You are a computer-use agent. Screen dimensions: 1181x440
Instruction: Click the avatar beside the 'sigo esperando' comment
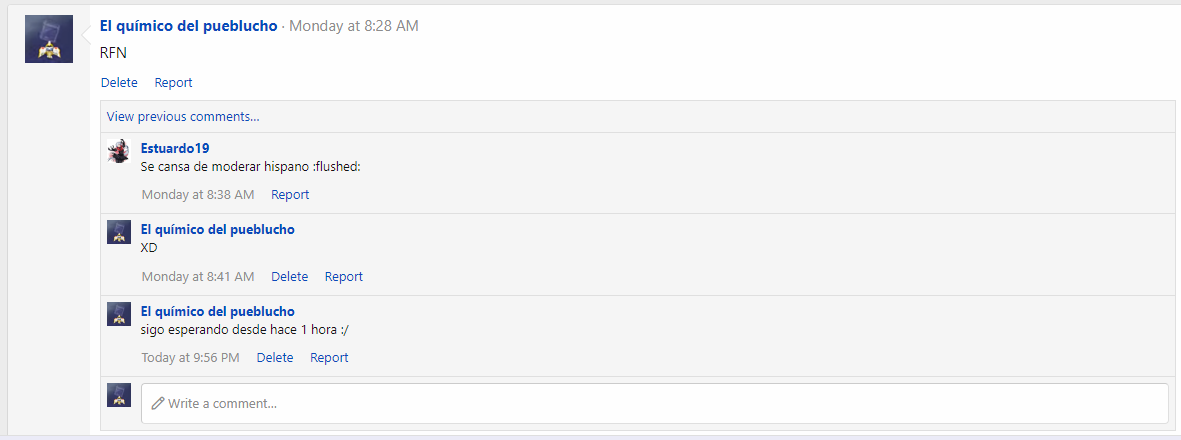click(x=119, y=314)
